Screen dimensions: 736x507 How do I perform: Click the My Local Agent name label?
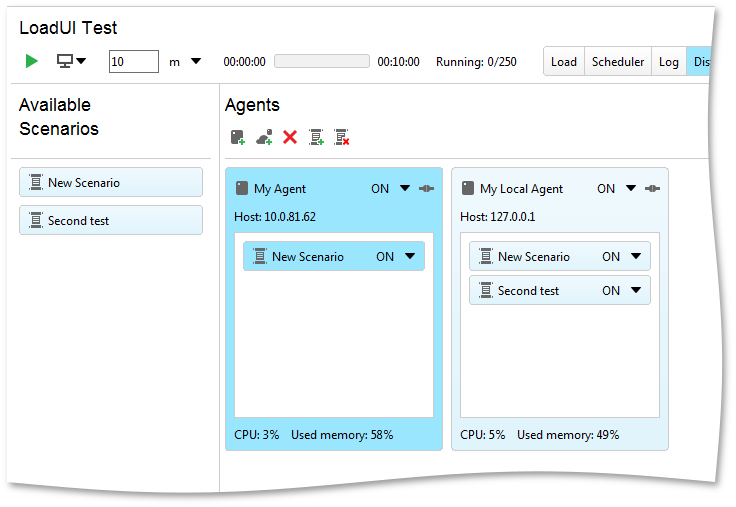(x=521, y=189)
